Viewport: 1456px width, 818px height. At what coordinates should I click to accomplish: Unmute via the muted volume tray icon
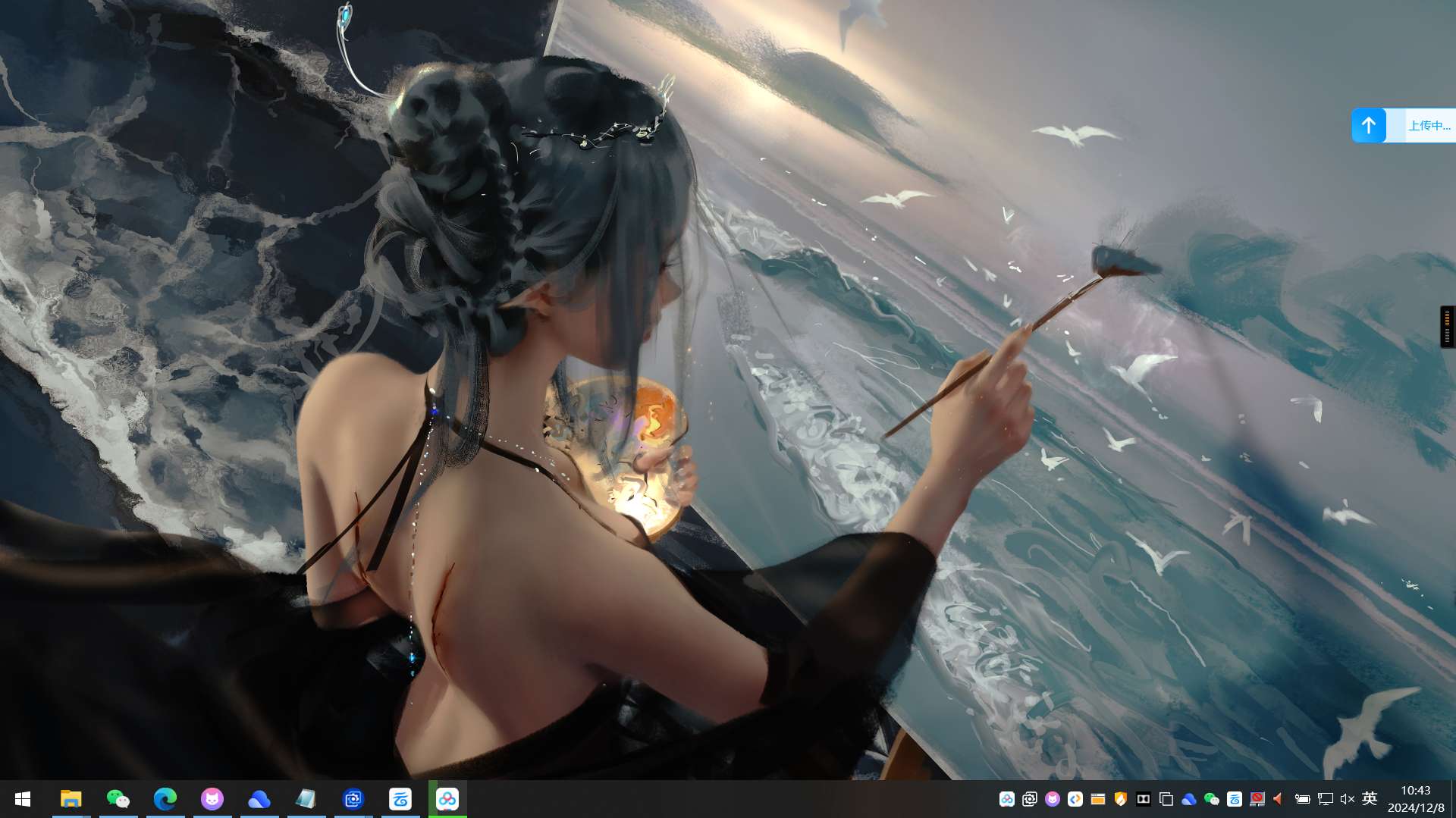(x=1348, y=799)
